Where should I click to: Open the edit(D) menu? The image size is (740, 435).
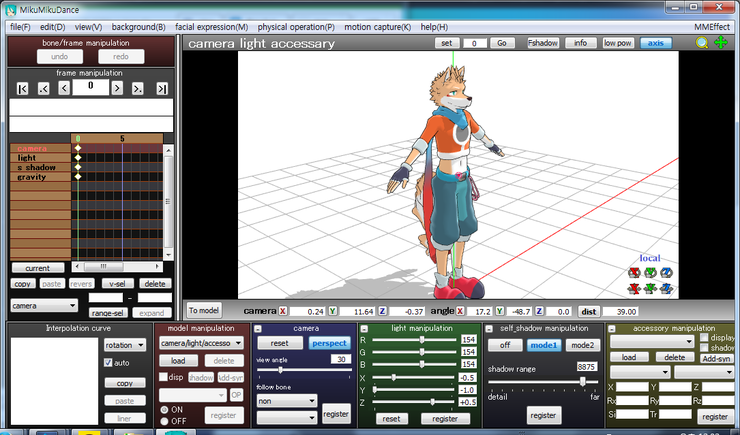coord(52,27)
